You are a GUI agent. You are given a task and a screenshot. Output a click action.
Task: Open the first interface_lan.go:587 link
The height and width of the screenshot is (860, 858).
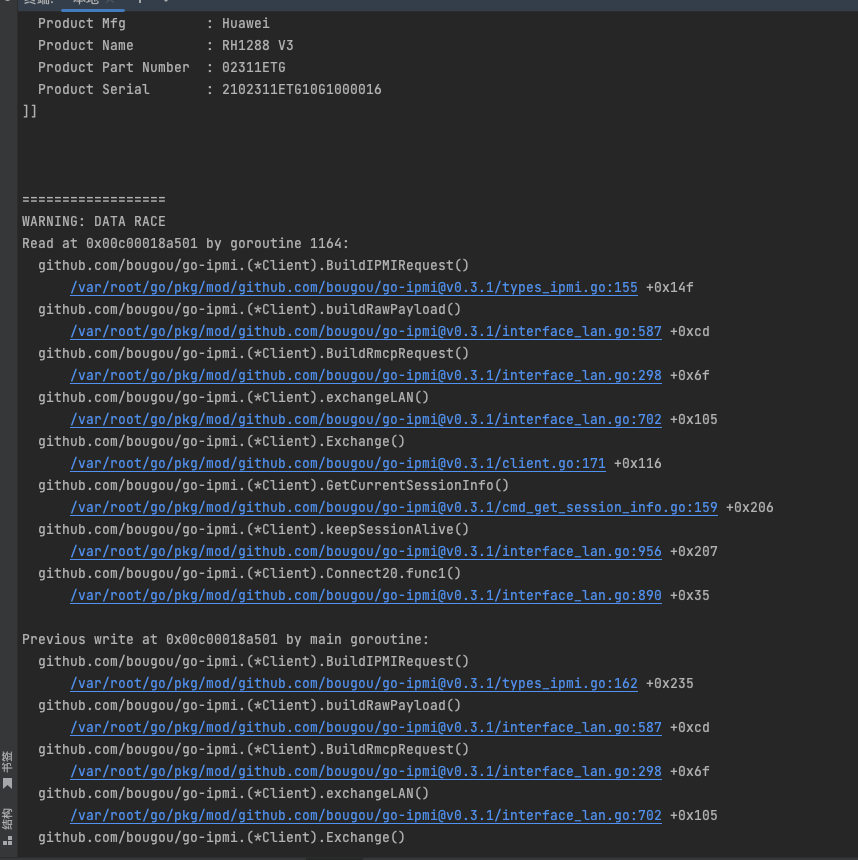click(365, 331)
